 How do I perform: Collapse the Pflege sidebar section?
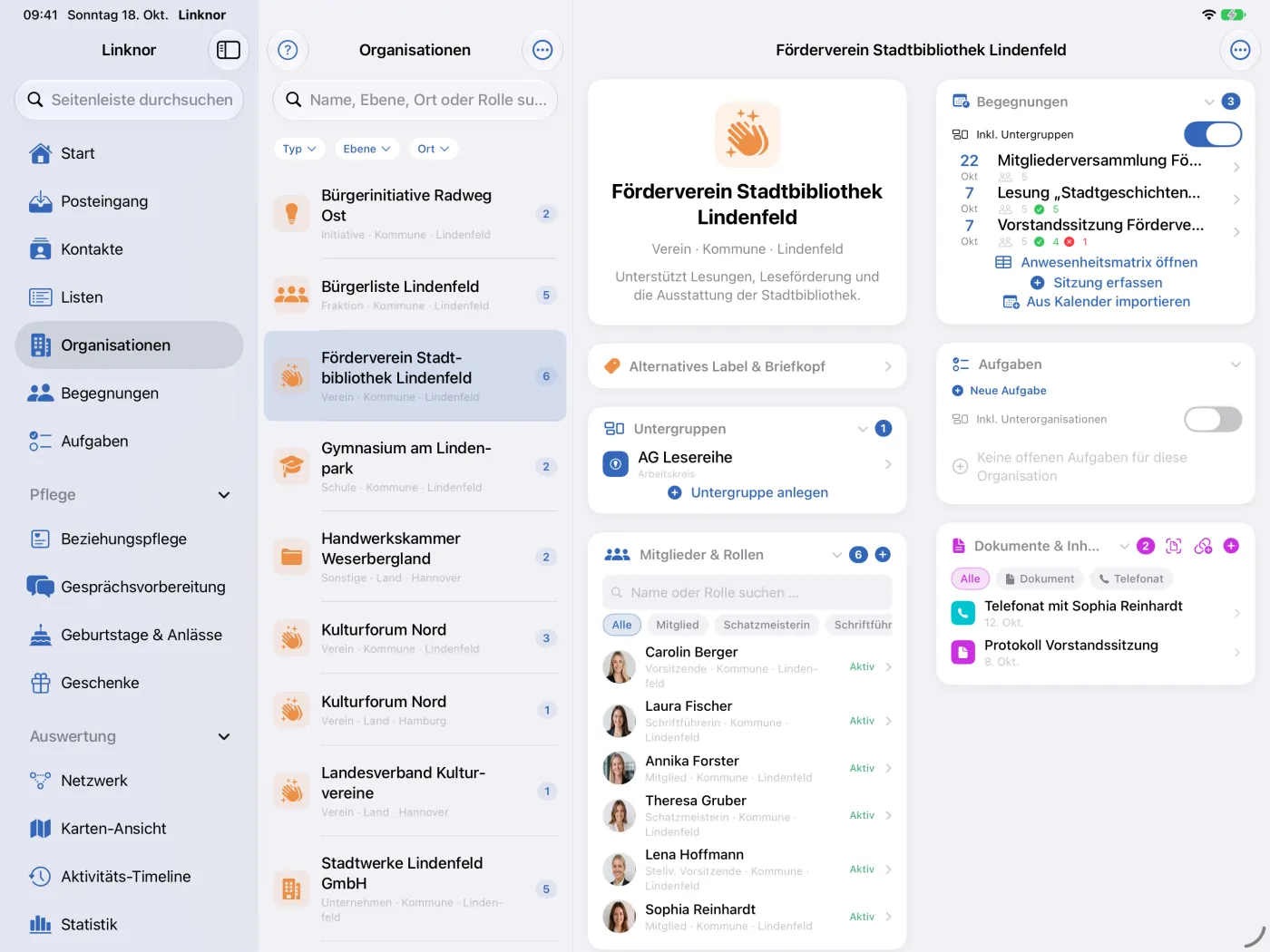pyautogui.click(x=224, y=495)
